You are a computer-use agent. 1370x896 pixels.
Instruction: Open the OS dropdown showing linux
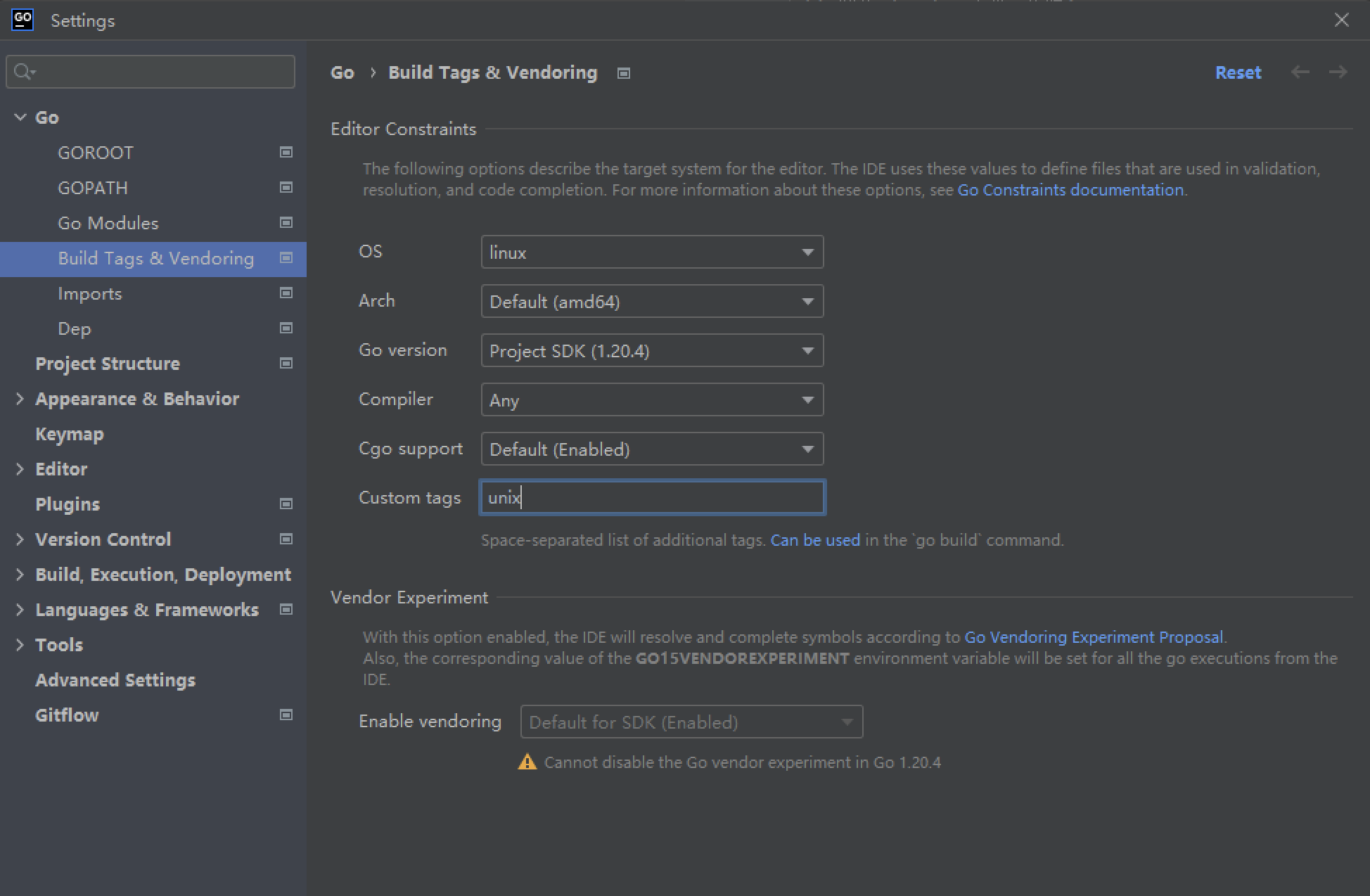(x=652, y=252)
